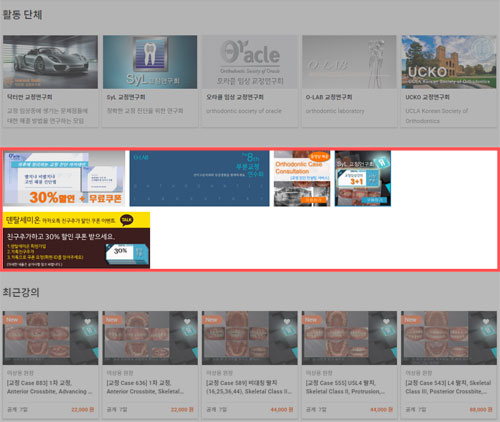Click heart icon on Case 883 lecture
Image resolution: width=500 pixels, height=422 pixels.
click(x=87, y=321)
